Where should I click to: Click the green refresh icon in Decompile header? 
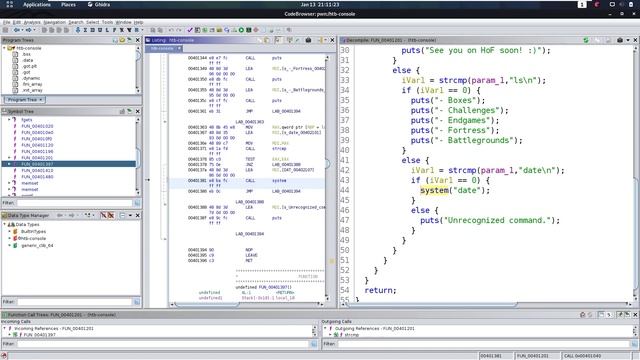pos(586,40)
